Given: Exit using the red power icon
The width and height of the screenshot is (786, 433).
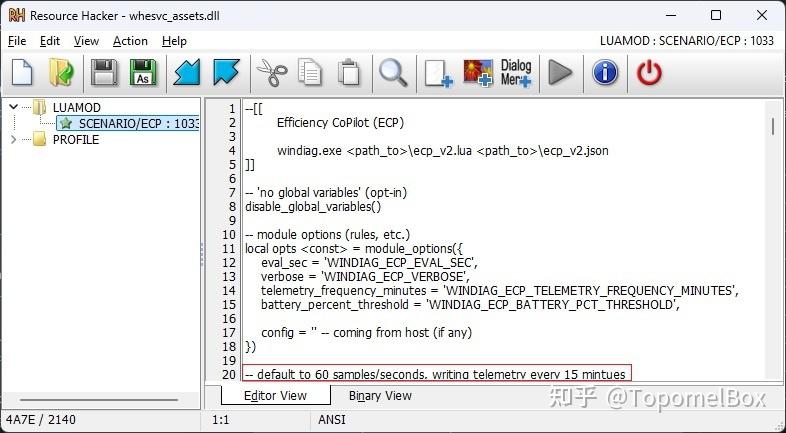Looking at the screenshot, I should pos(649,73).
